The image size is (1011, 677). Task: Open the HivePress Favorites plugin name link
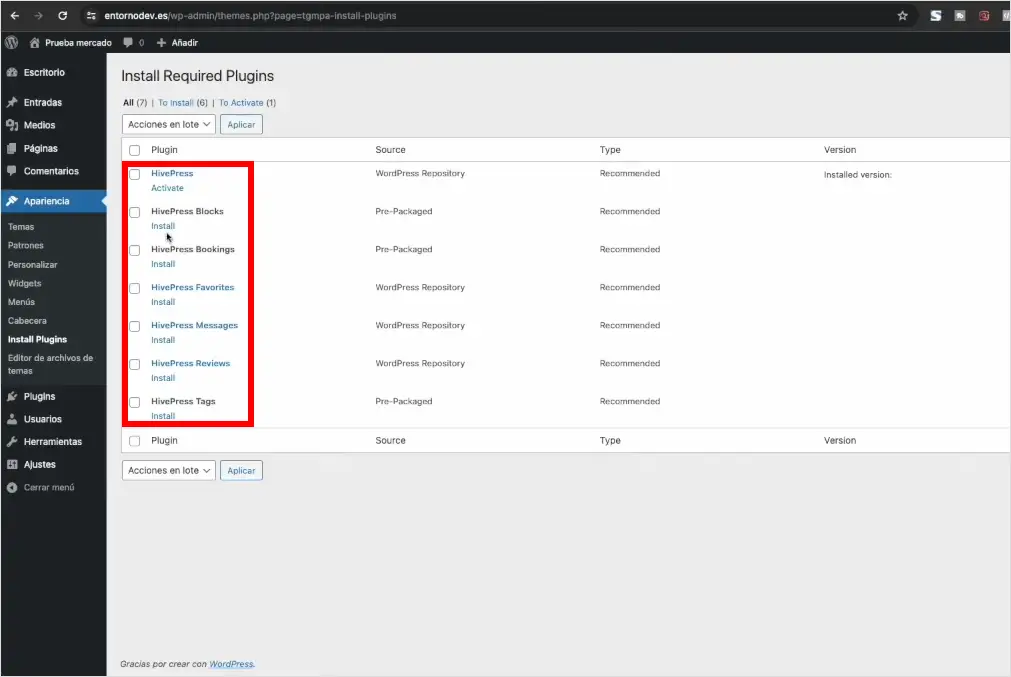point(192,288)
